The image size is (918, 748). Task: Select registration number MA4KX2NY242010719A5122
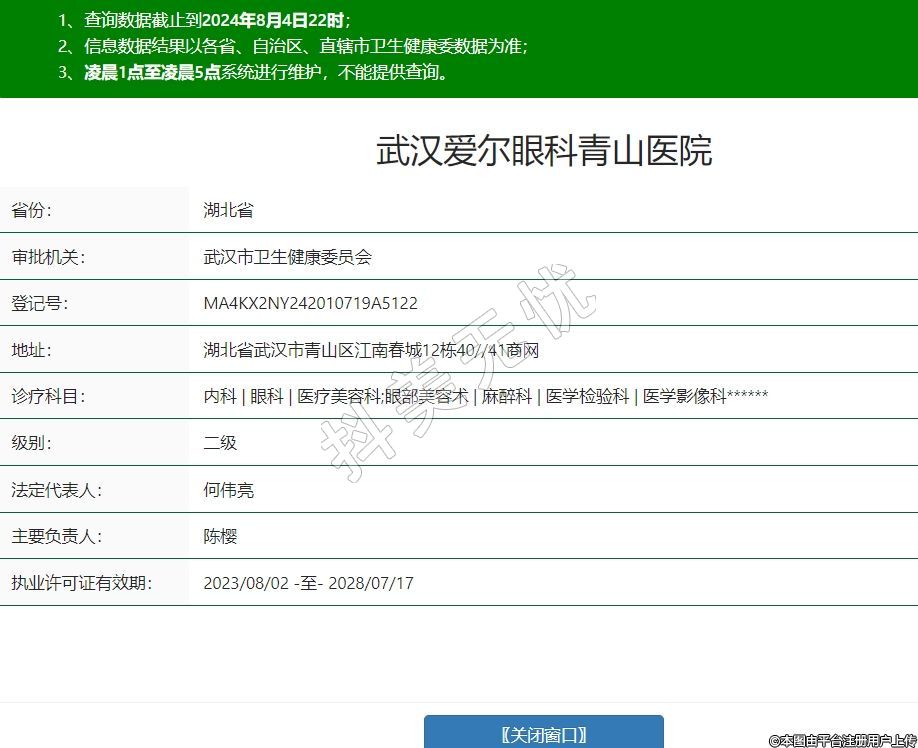(x=310, y=303)
